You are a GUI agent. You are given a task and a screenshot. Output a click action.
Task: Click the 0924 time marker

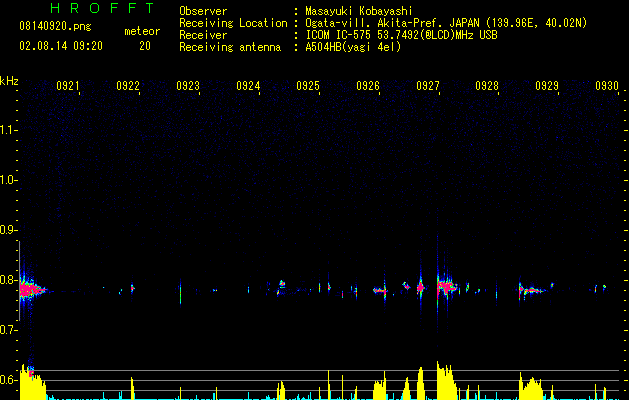[248, 86]
